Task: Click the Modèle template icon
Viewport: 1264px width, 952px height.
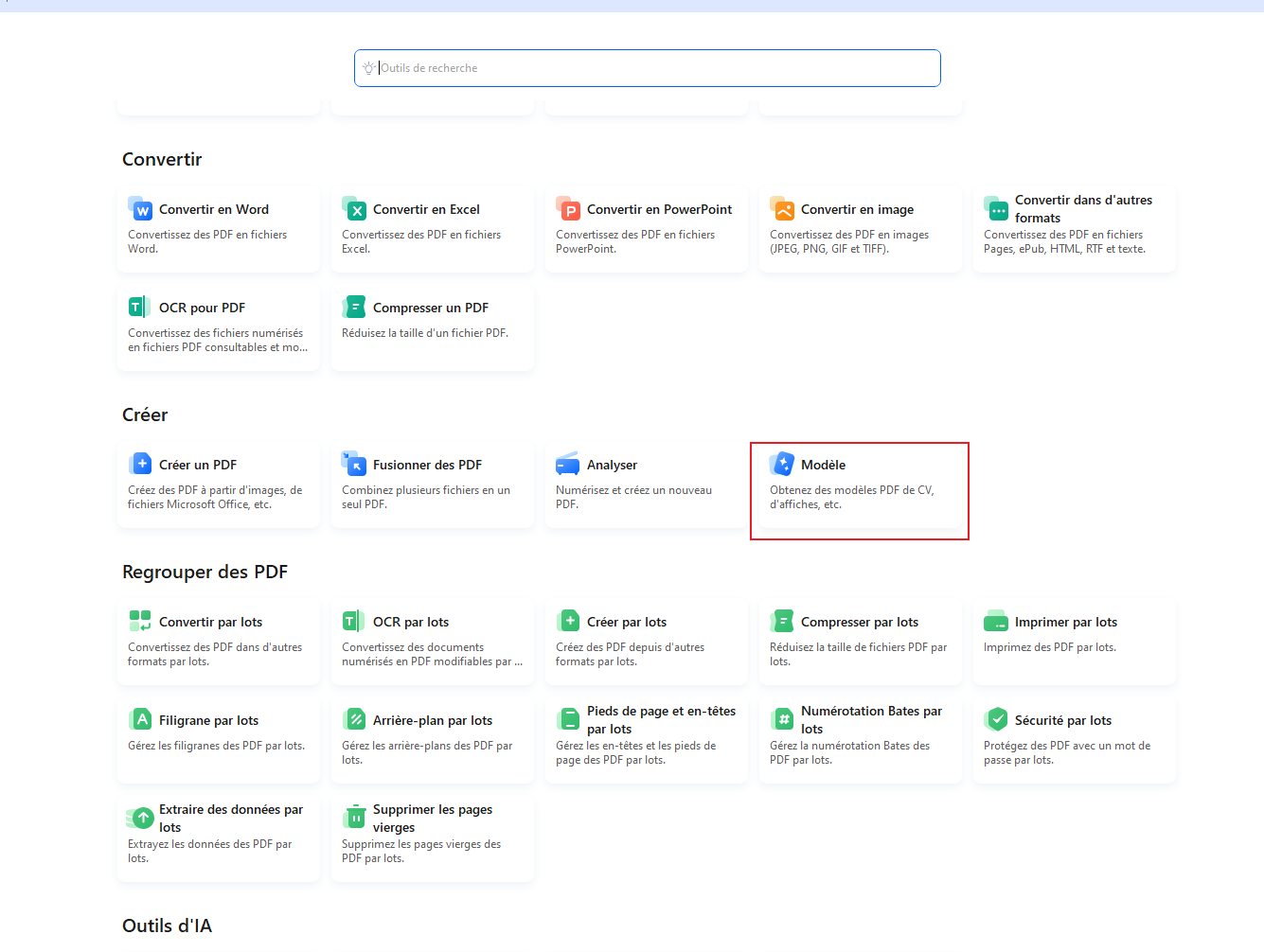Action: 782,464
